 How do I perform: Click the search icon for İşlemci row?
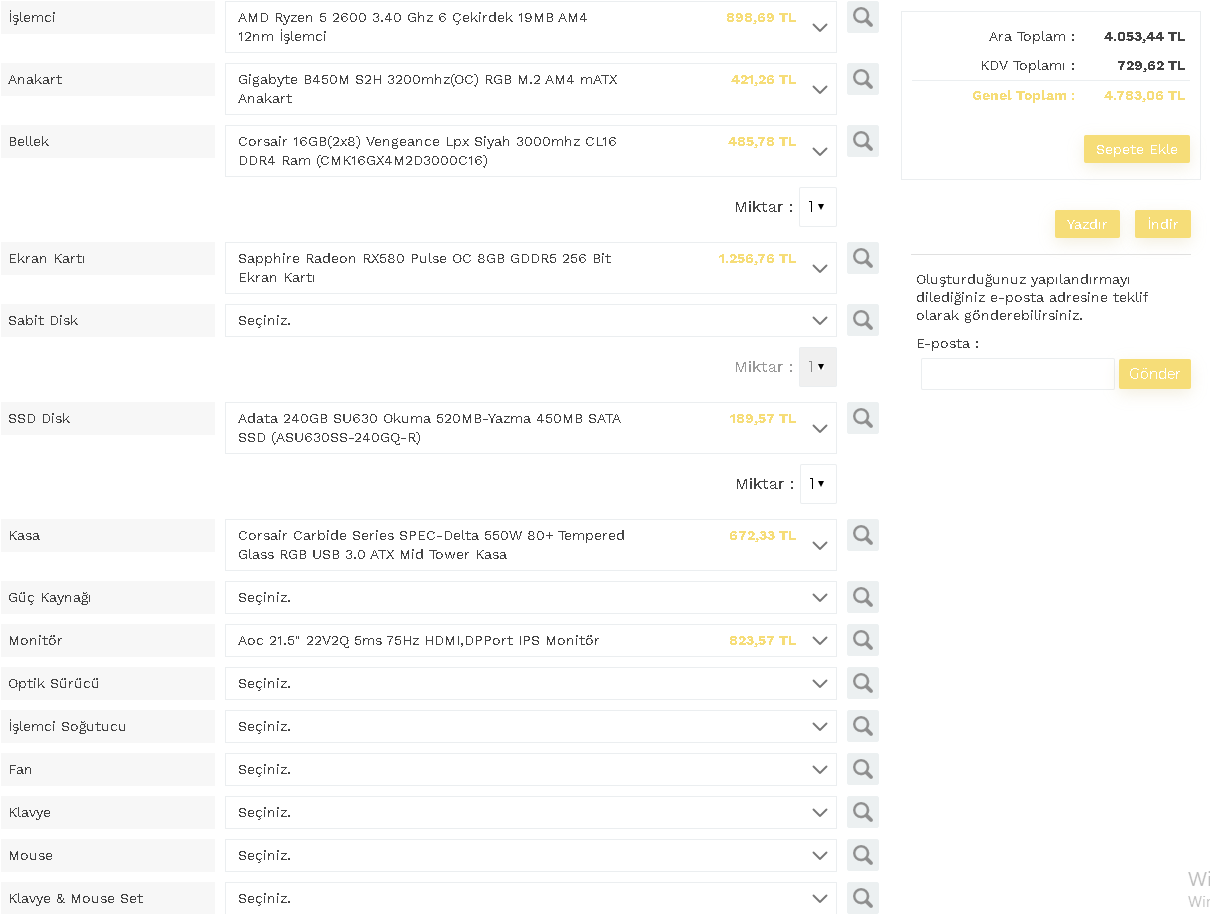point(862,17)
